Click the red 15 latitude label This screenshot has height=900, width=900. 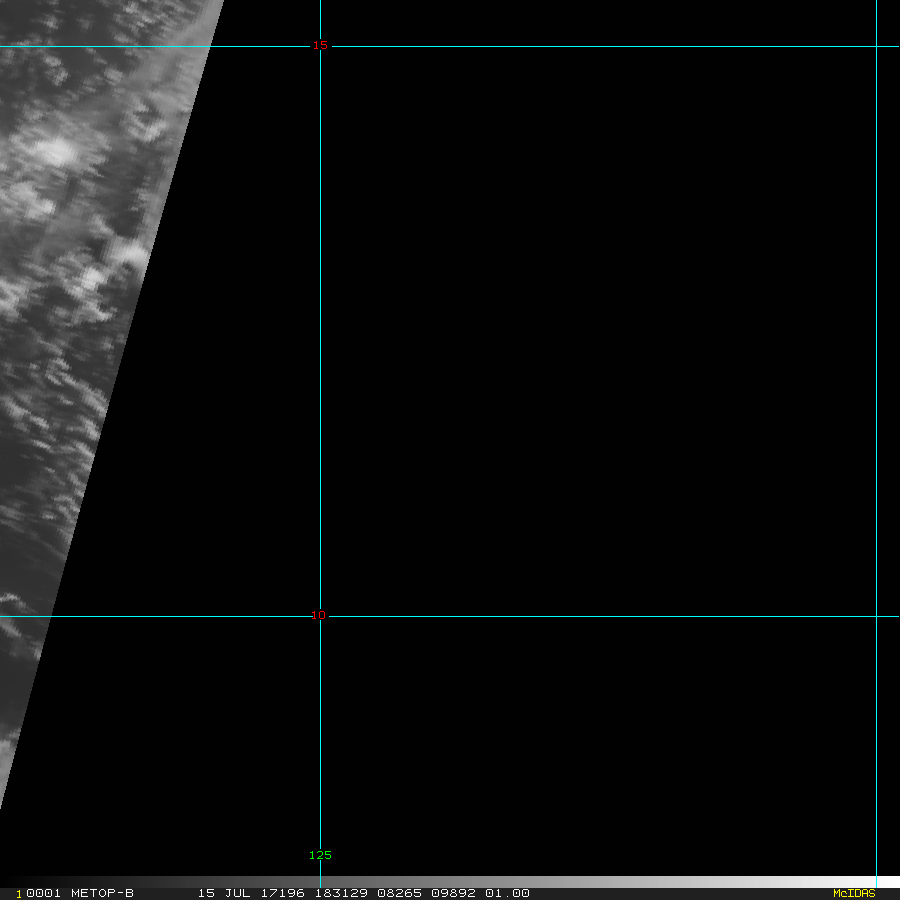tap(320, 46)
